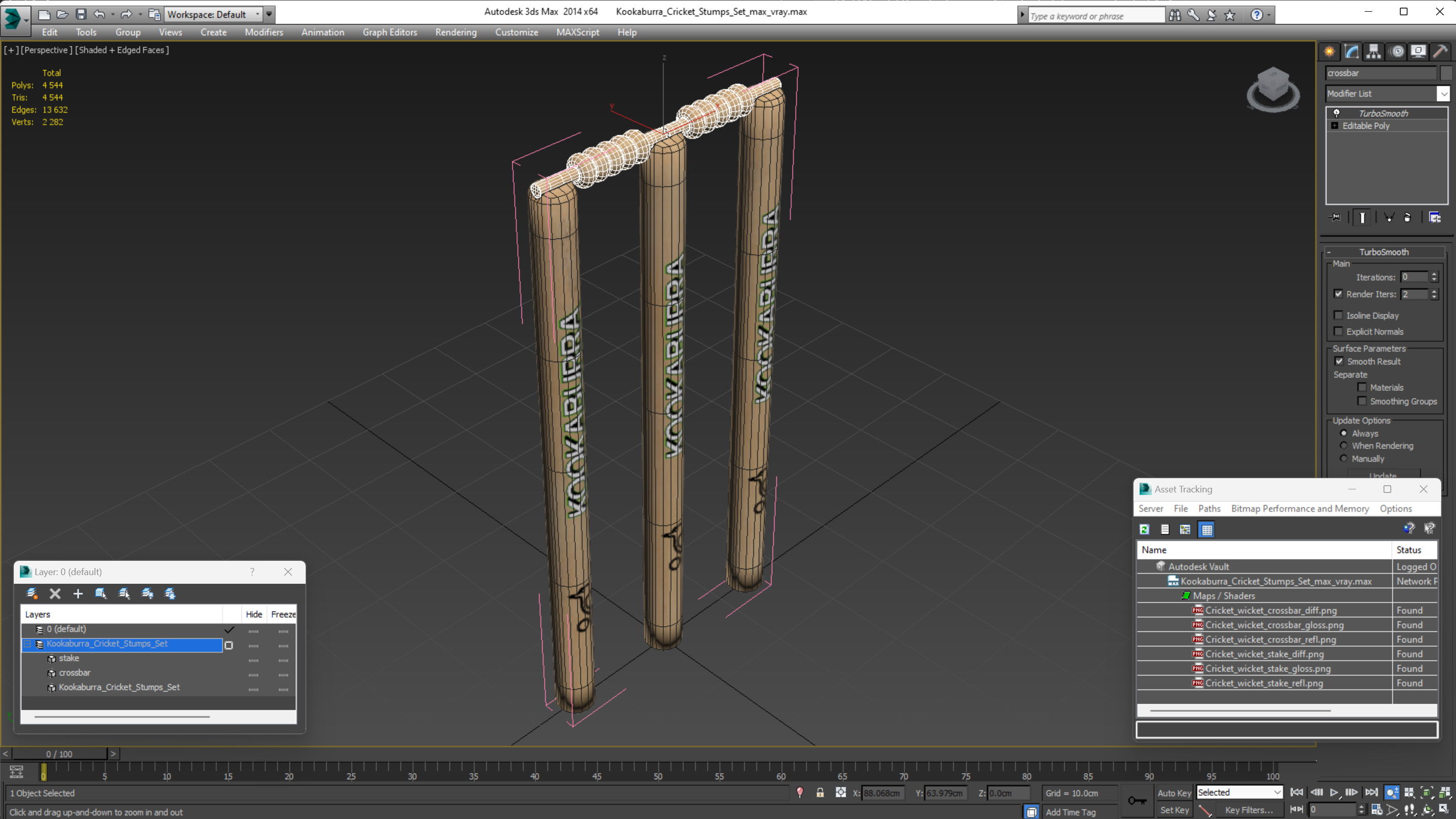Expand the Editable Poly sub-objects
Viewport: 1456px width, 819px height.
click(1335, 126)
